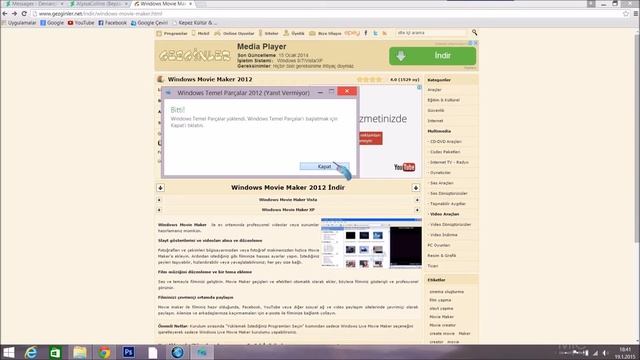
Task: Open the Internet TV - Radyo subcategory
Action: coord(449,162)
